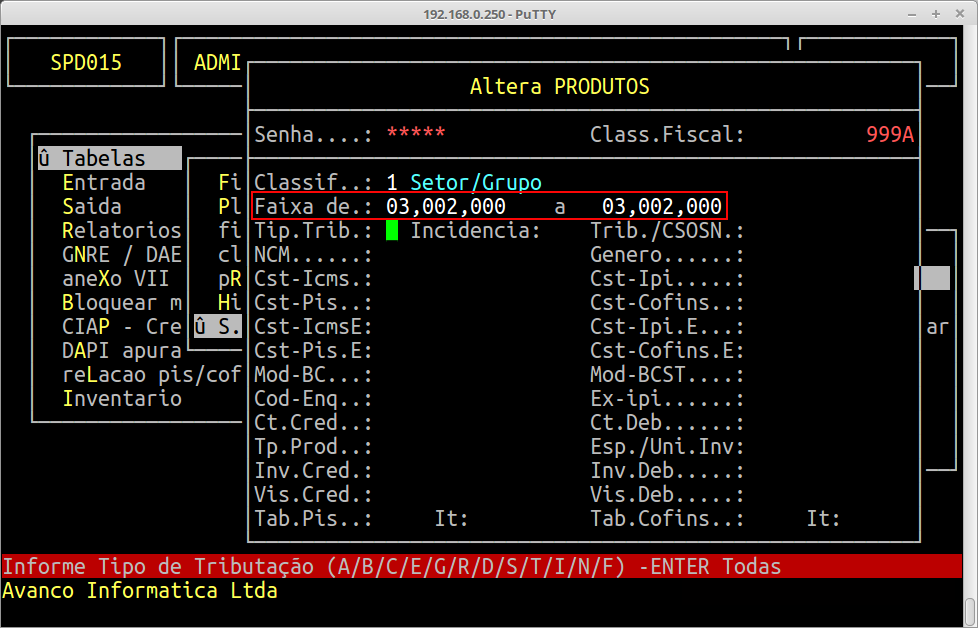Click the green cursor in Tip.Trib field
The width and height of the screenshot is (978, 628).
pos(392,231)
